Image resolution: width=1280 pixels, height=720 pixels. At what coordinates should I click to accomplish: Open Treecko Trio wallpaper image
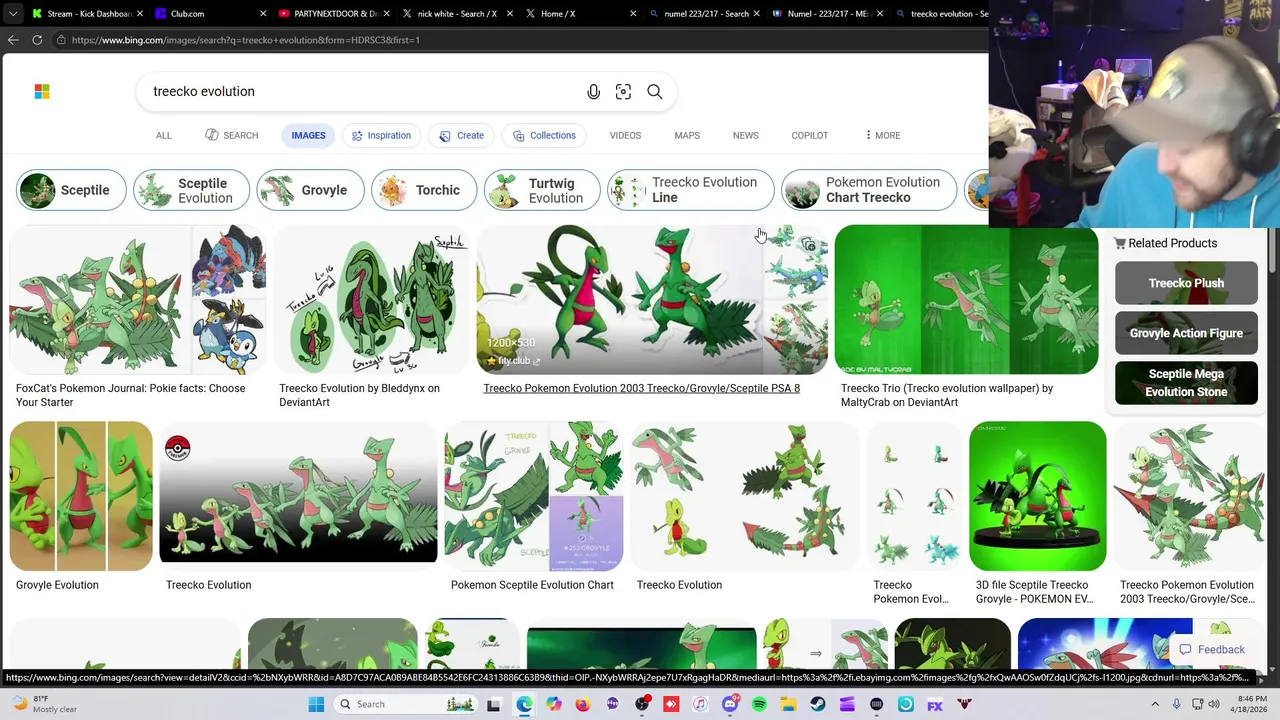[966, 300]
